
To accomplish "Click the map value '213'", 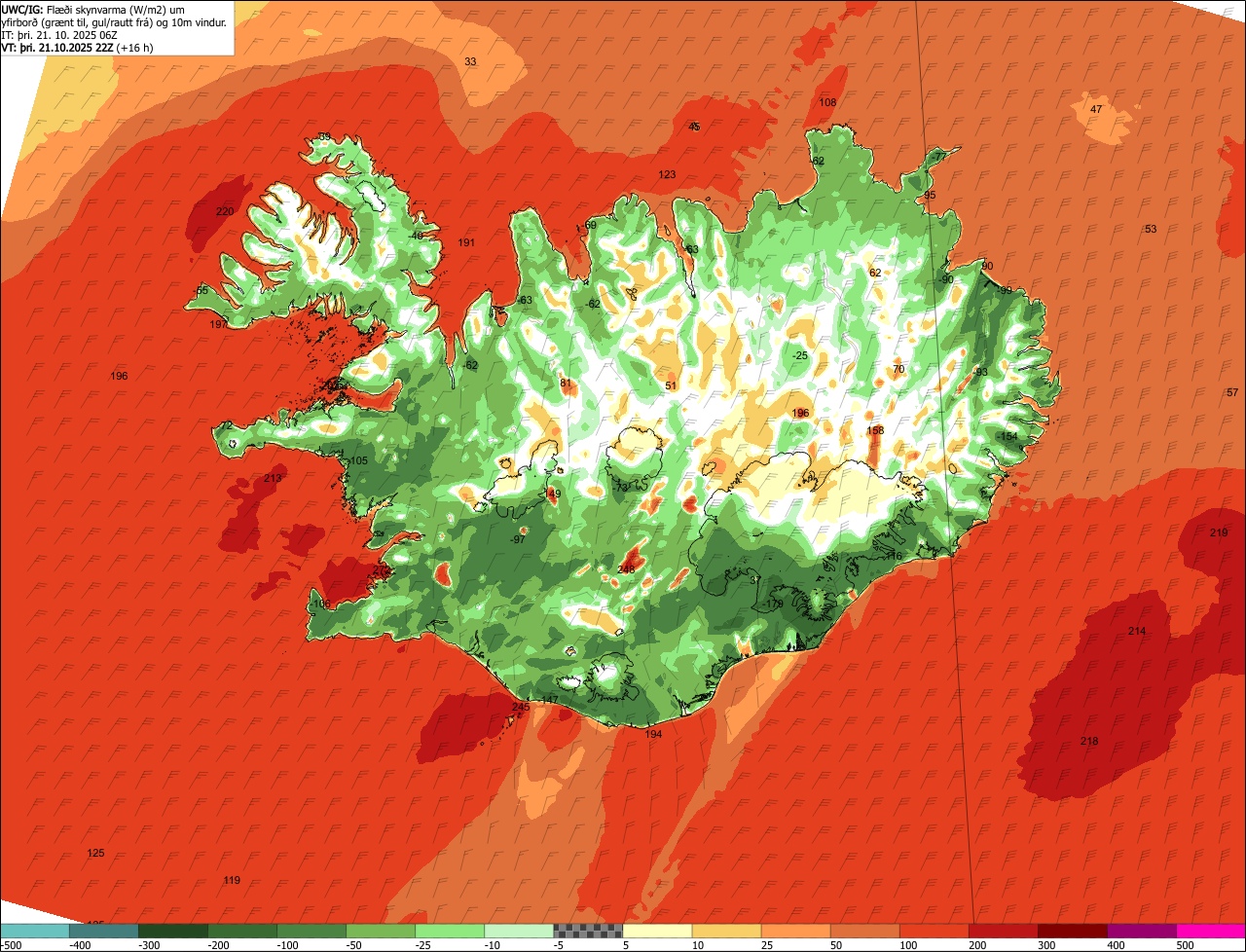I will tap(273, 478).
